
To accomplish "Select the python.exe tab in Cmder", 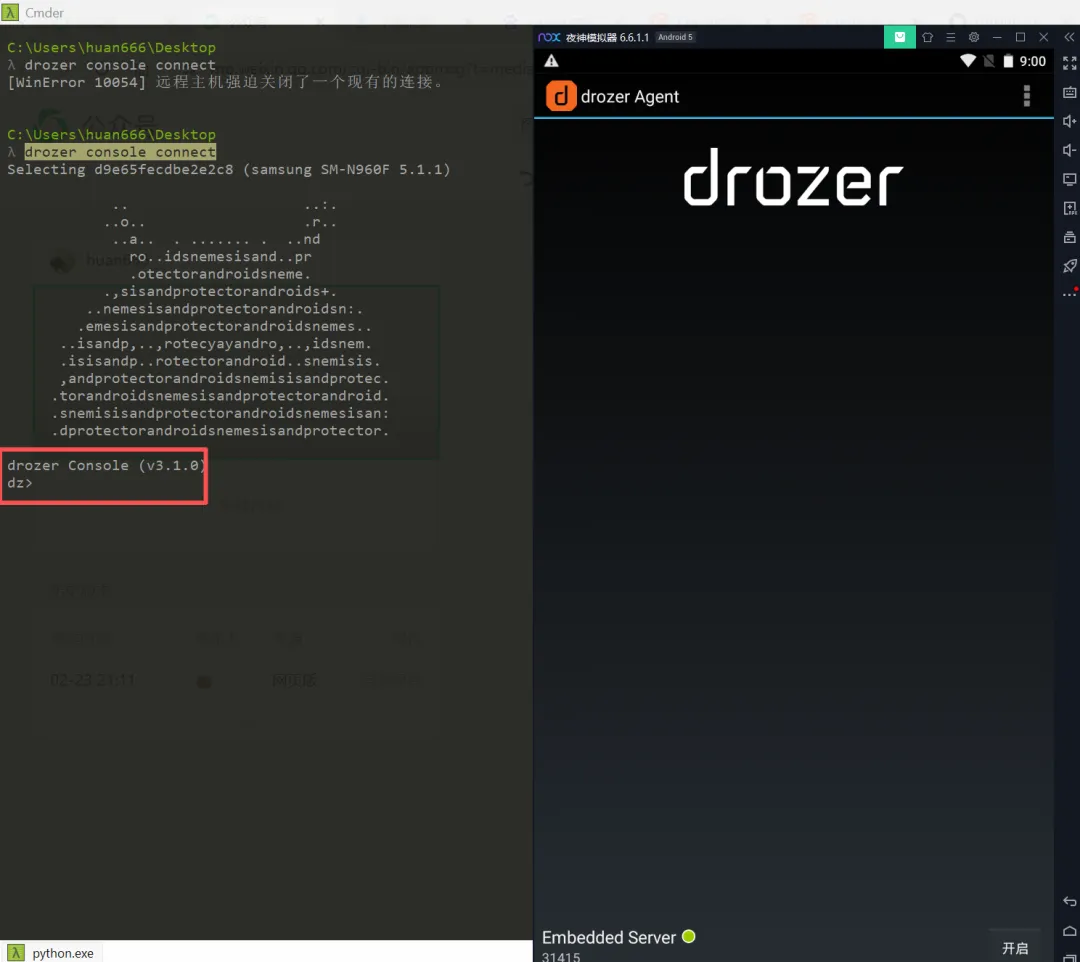I will pos(52,952).
